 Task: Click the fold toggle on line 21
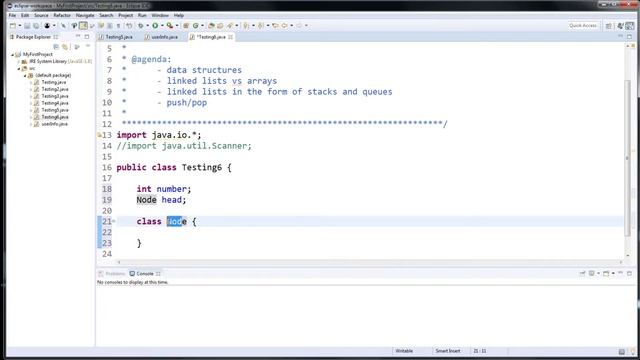[x=114, y=221]
